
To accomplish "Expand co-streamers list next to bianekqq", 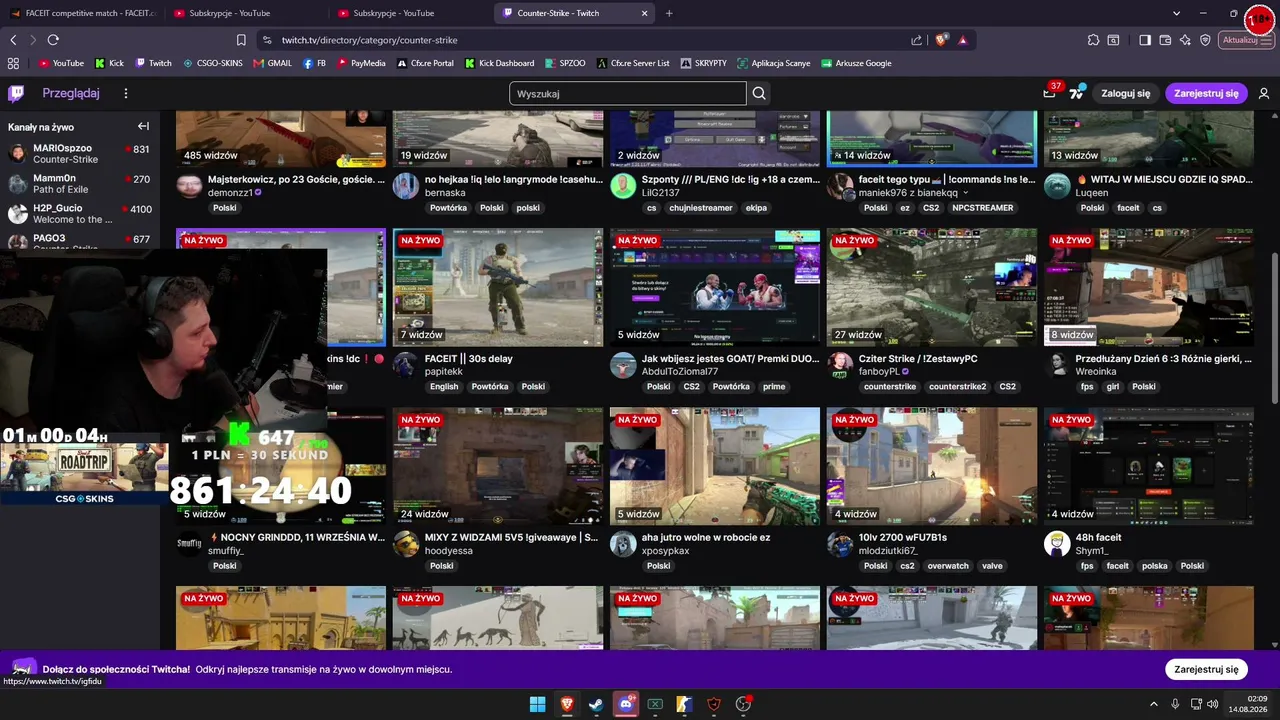I will point(965,193).
